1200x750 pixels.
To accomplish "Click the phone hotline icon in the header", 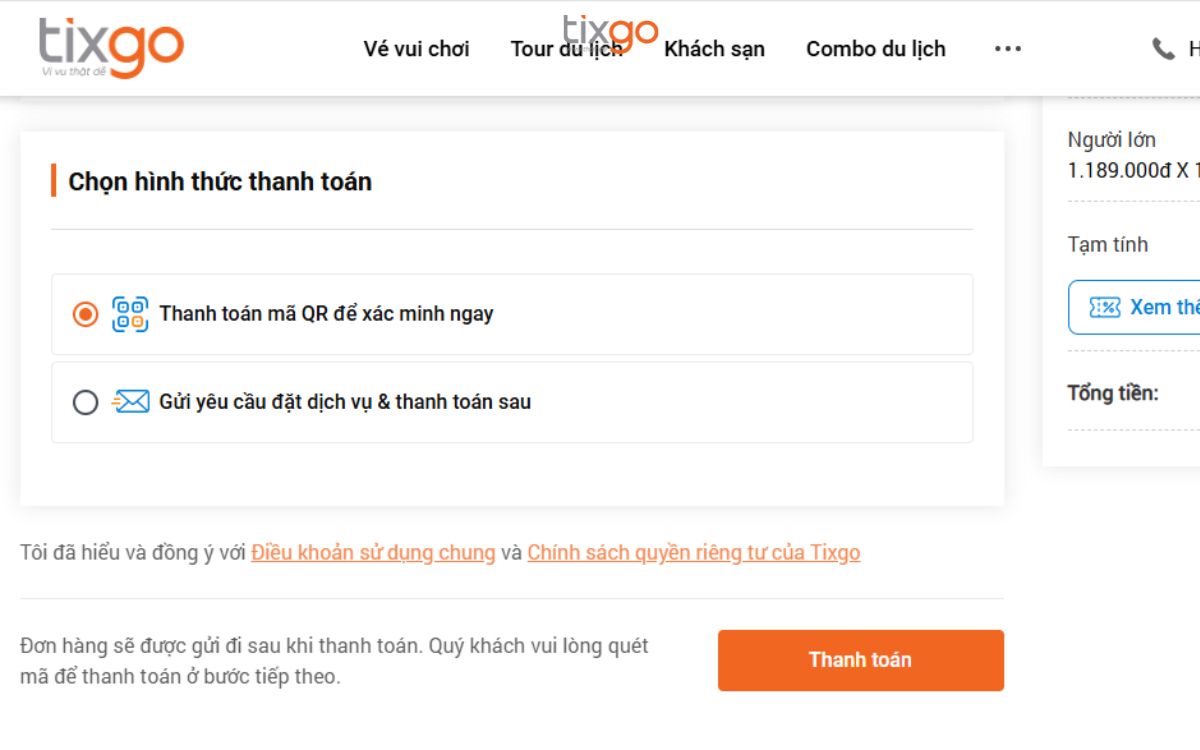I will (x=1163, y=48).
